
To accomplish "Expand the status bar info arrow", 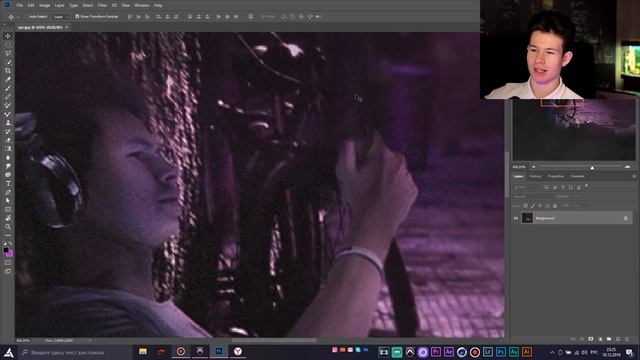I will coord(90,340).
